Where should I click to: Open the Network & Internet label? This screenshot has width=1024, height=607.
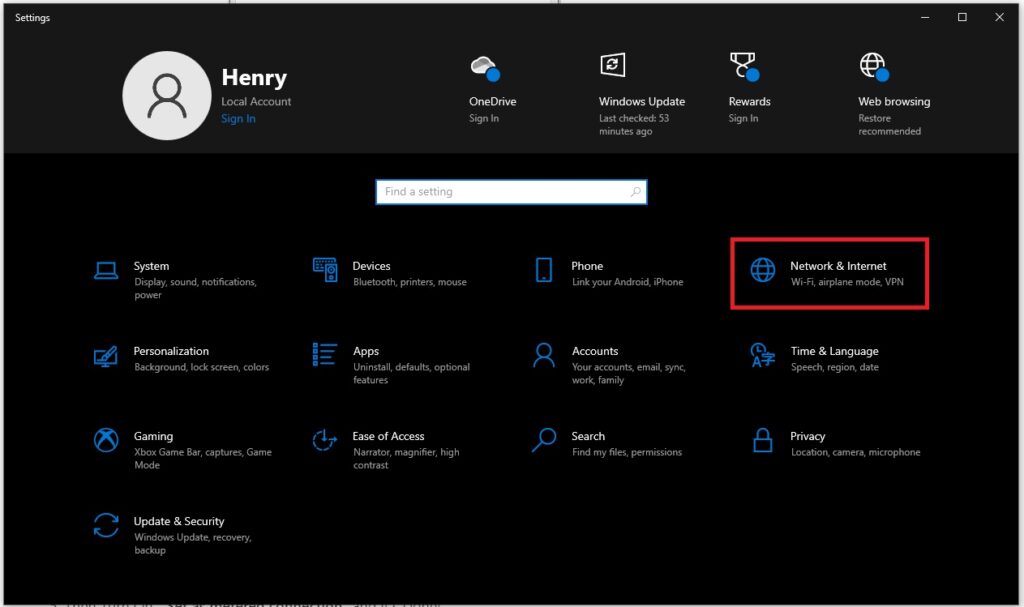click(x=839, y=266)
